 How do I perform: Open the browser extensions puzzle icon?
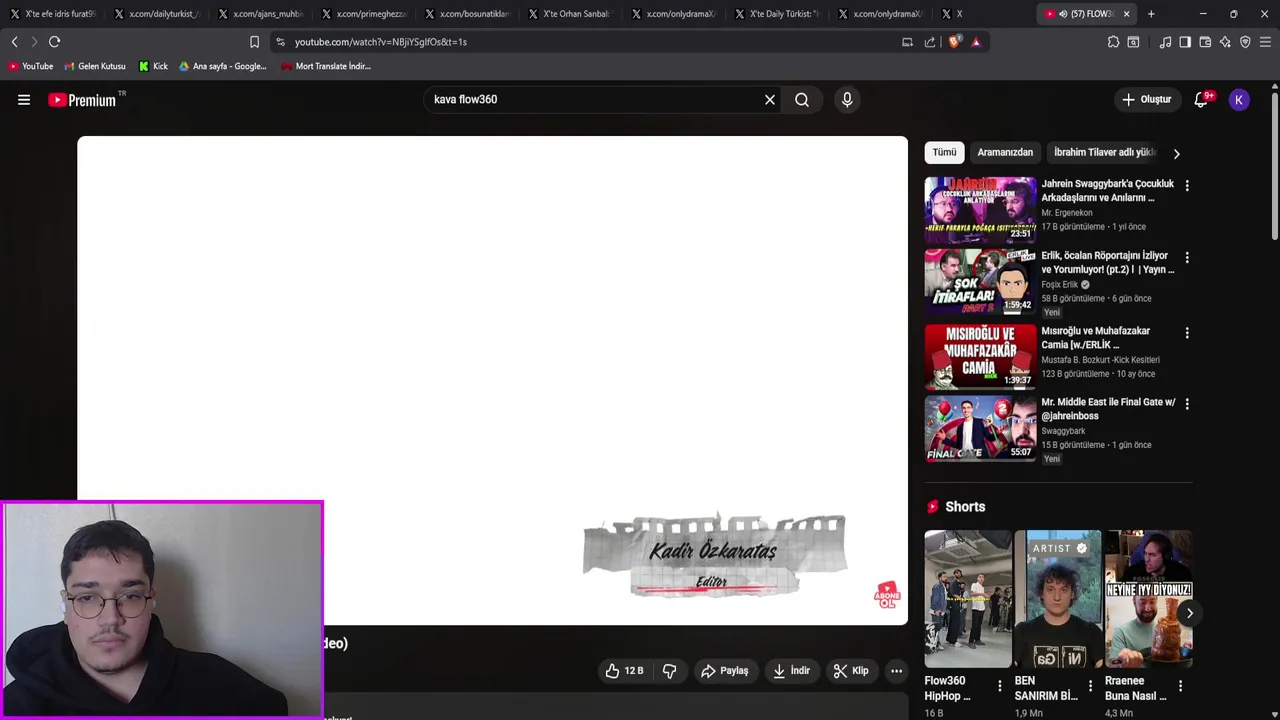point(1113,42)
